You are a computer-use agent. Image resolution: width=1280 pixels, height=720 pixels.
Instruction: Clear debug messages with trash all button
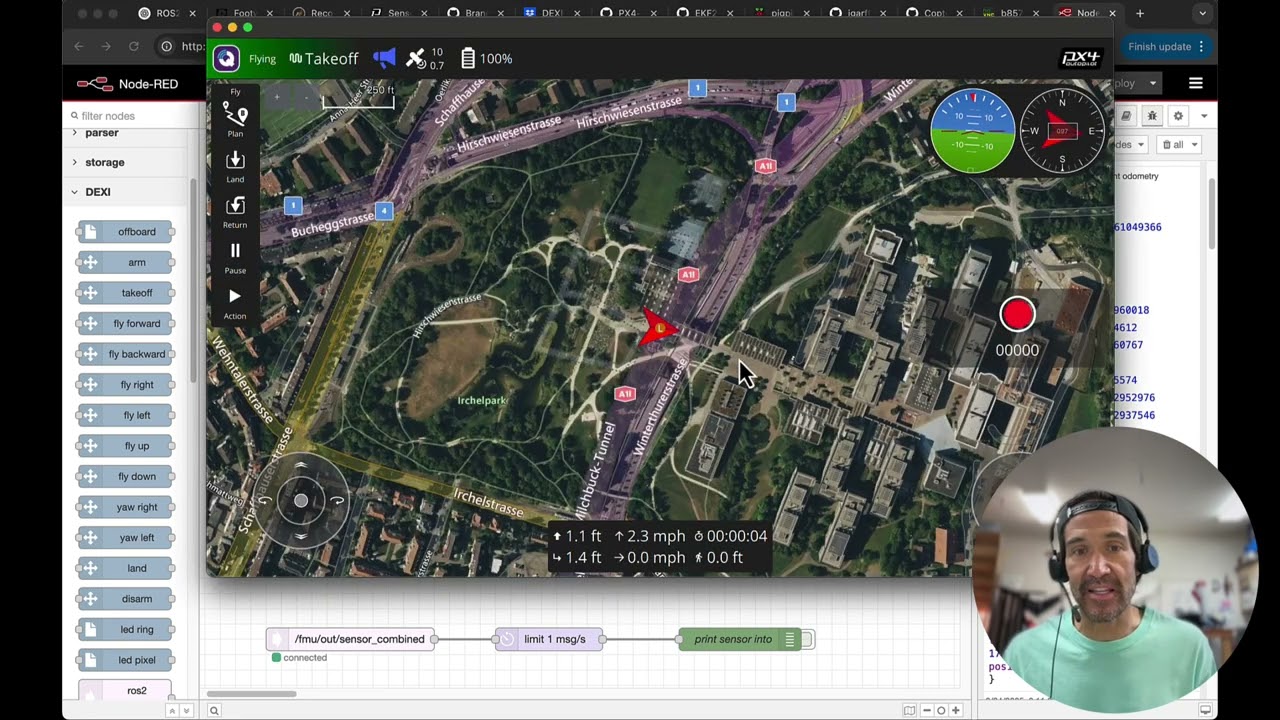(x=1179, y=144)
